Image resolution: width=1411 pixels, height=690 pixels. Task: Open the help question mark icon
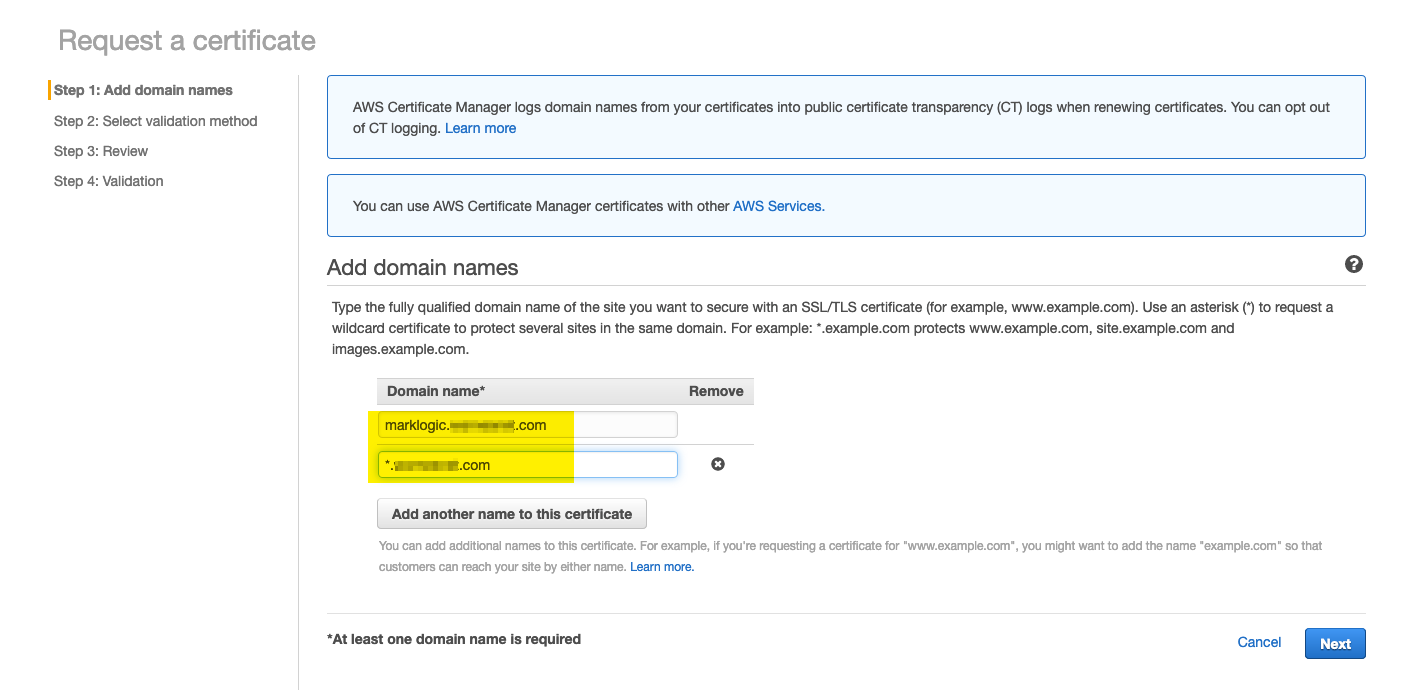[1354, 264]
